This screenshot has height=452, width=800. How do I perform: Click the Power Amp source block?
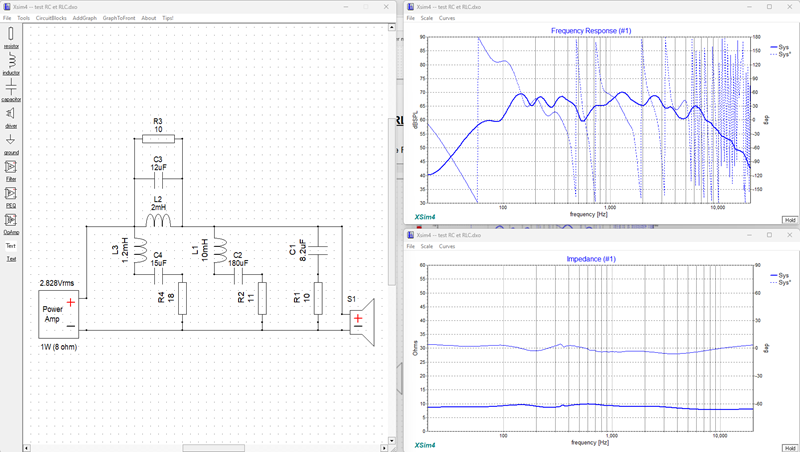click(59, 314)
